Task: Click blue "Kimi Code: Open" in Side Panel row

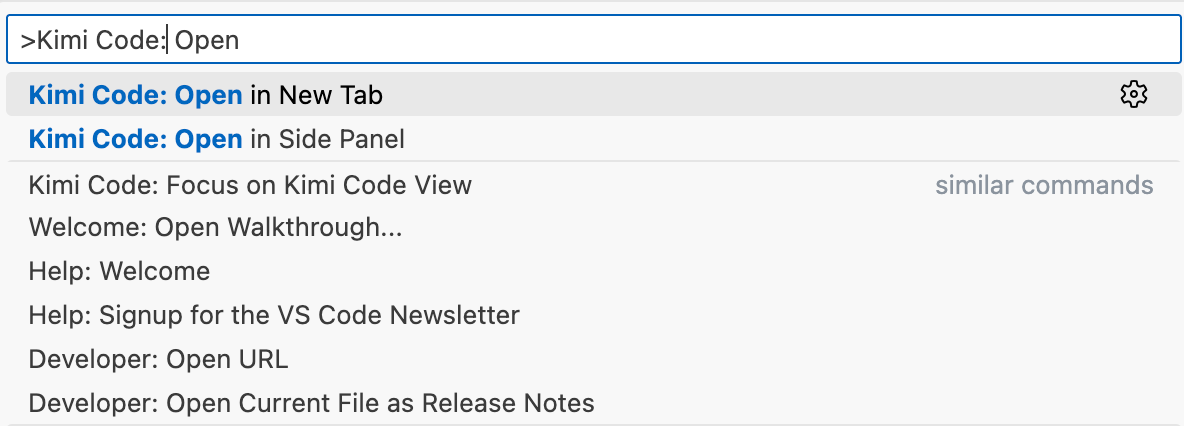Action: click(x=135, y=139)
